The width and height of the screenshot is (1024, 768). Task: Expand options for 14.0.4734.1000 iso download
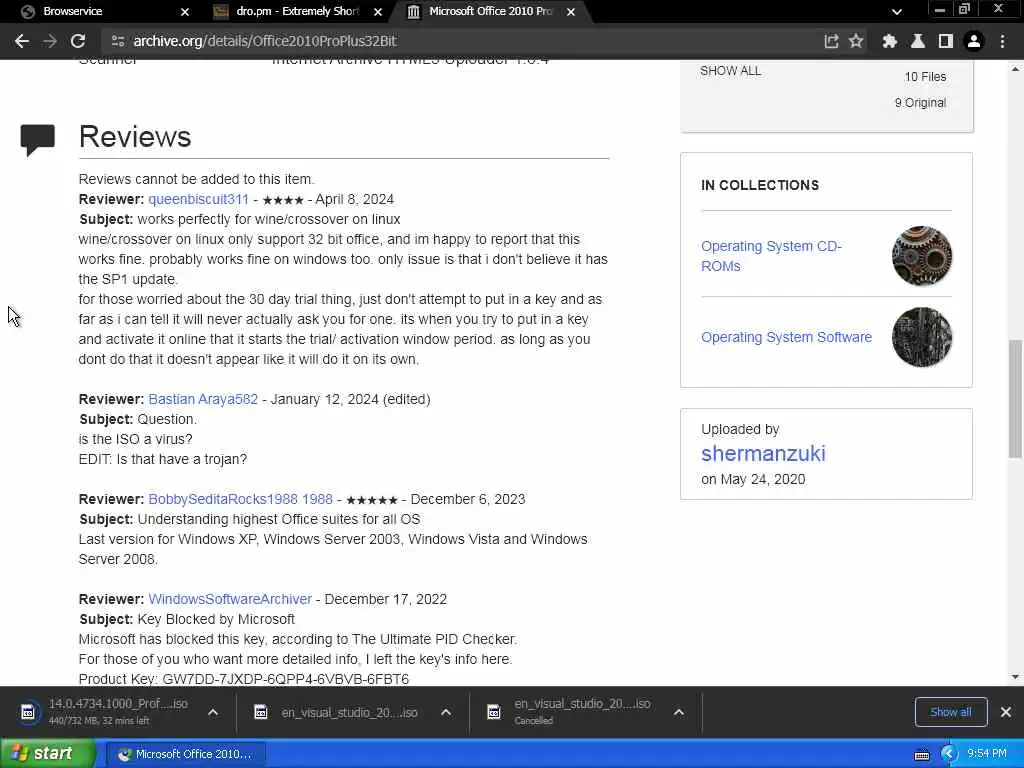coord(213,712)
